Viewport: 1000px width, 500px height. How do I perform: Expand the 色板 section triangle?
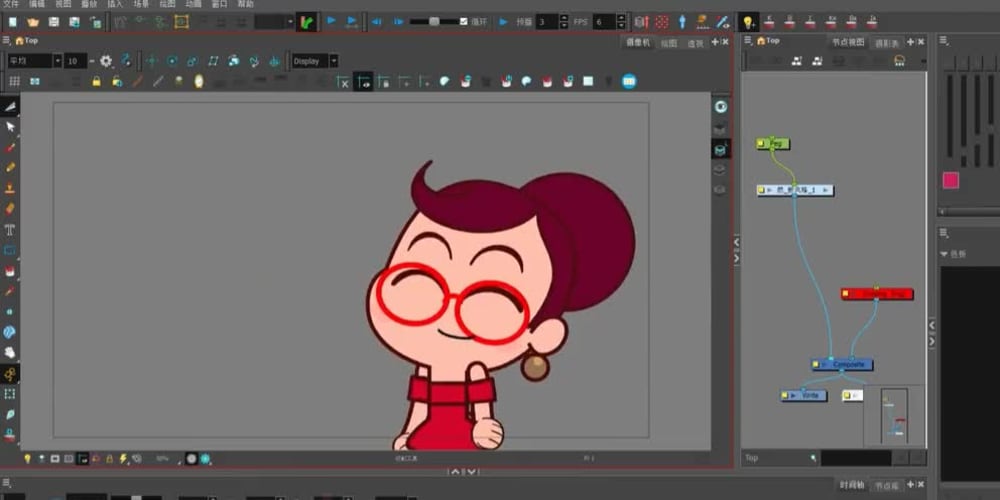click(x=944, y=254)
